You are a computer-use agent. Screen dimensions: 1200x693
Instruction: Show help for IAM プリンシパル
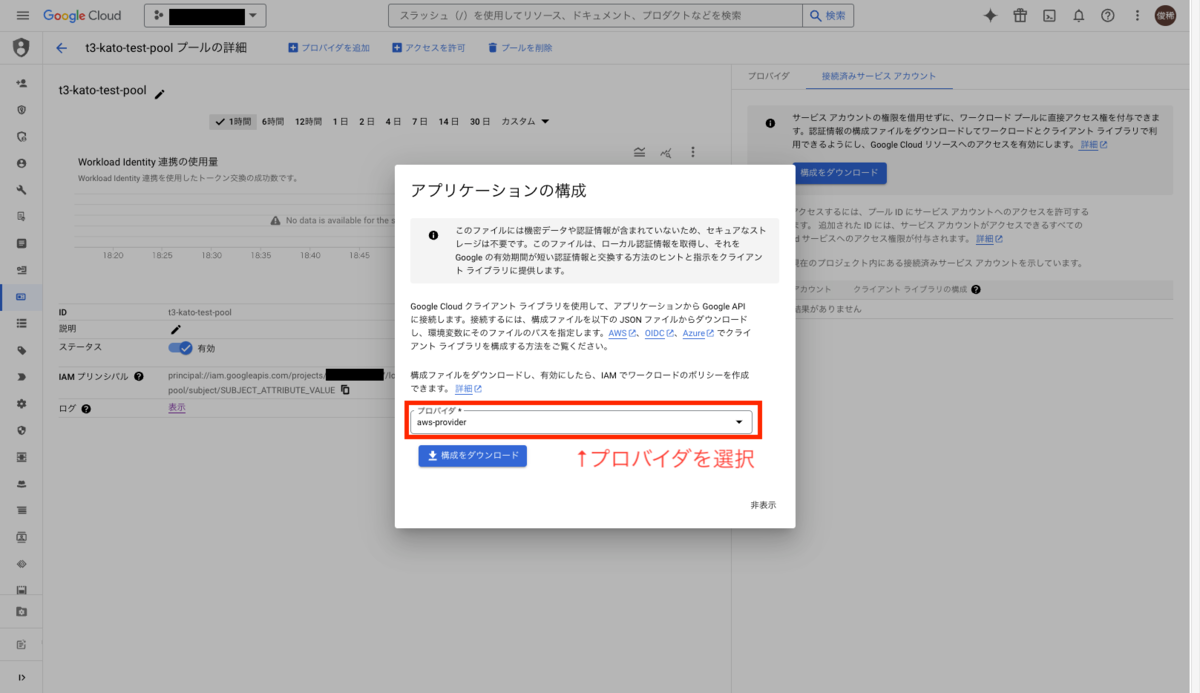click(x=139, y=376)
